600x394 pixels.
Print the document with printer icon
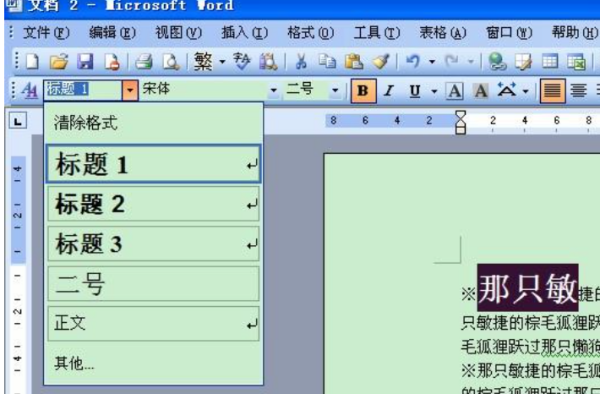point(144,61)
